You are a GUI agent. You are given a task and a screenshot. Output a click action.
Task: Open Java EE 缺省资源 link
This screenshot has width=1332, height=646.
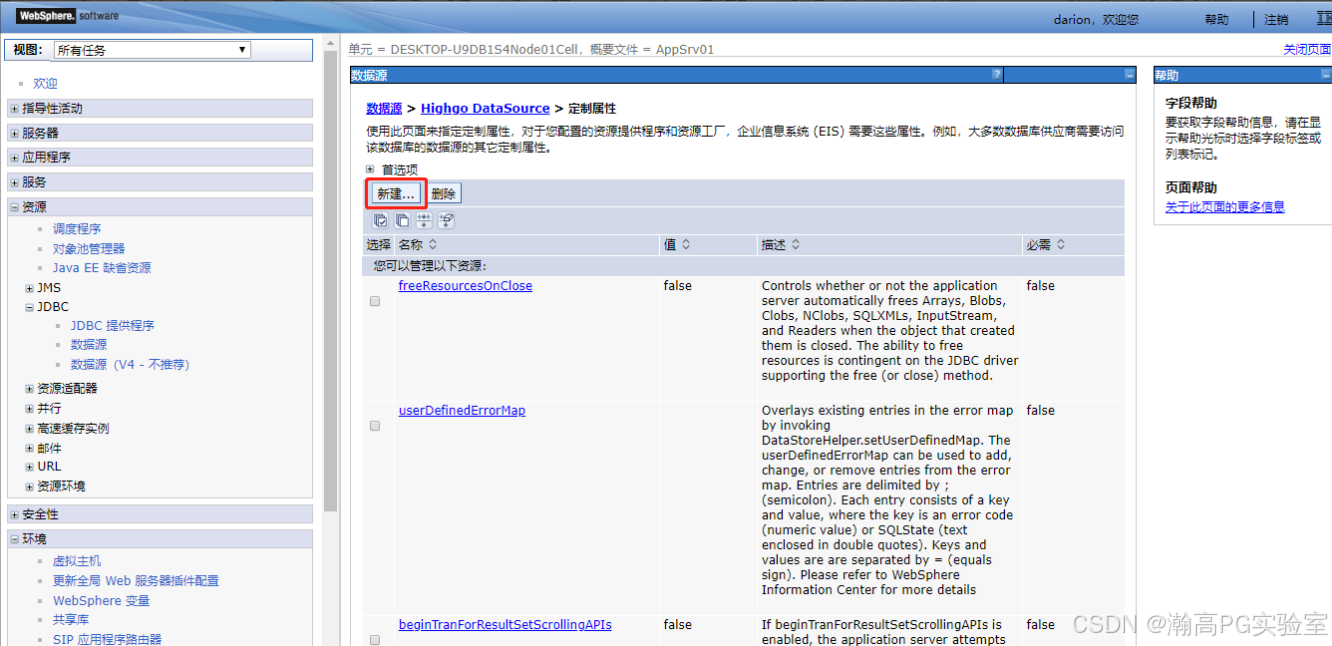102,268
